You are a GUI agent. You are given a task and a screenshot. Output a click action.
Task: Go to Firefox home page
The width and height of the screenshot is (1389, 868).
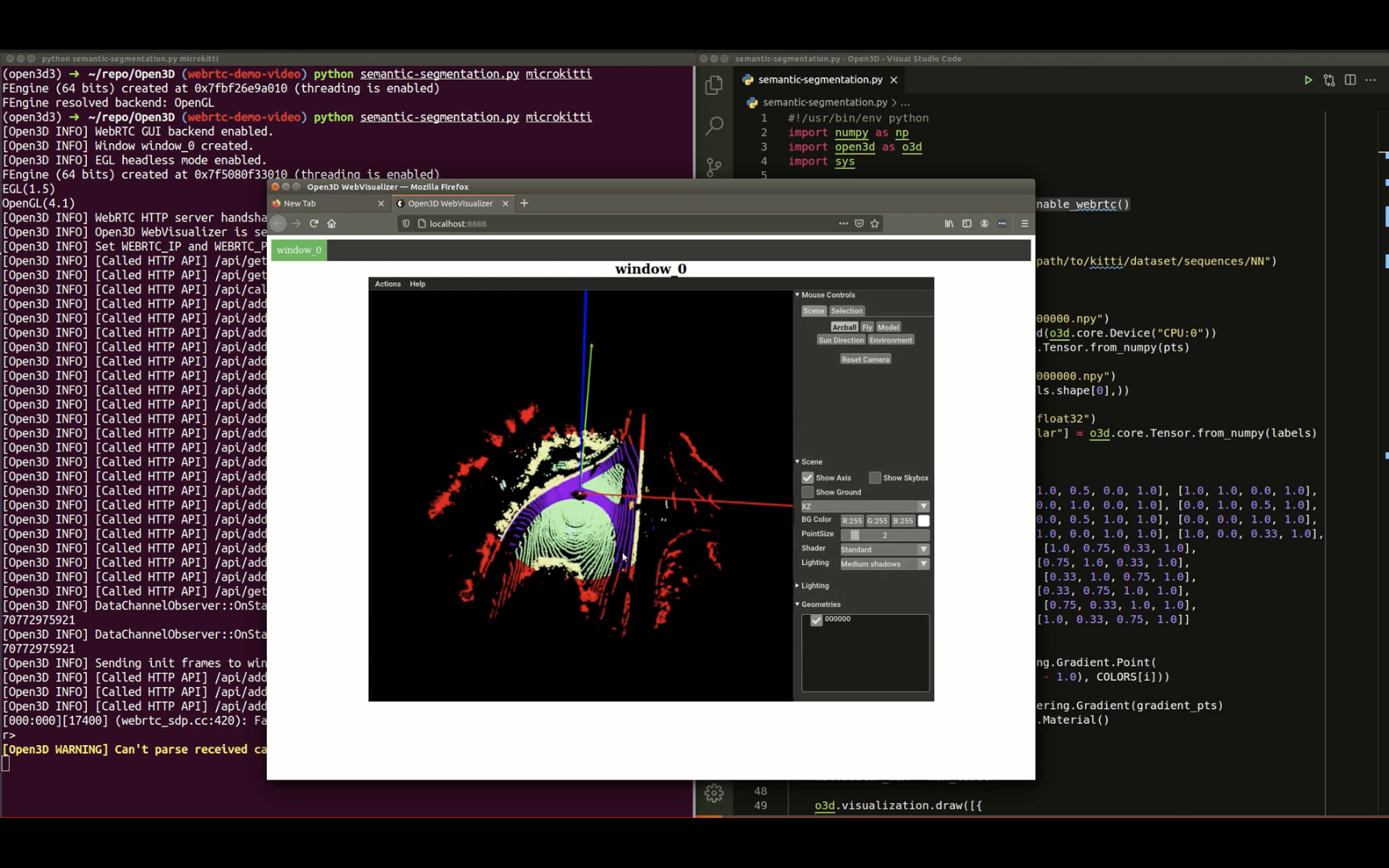332,223
